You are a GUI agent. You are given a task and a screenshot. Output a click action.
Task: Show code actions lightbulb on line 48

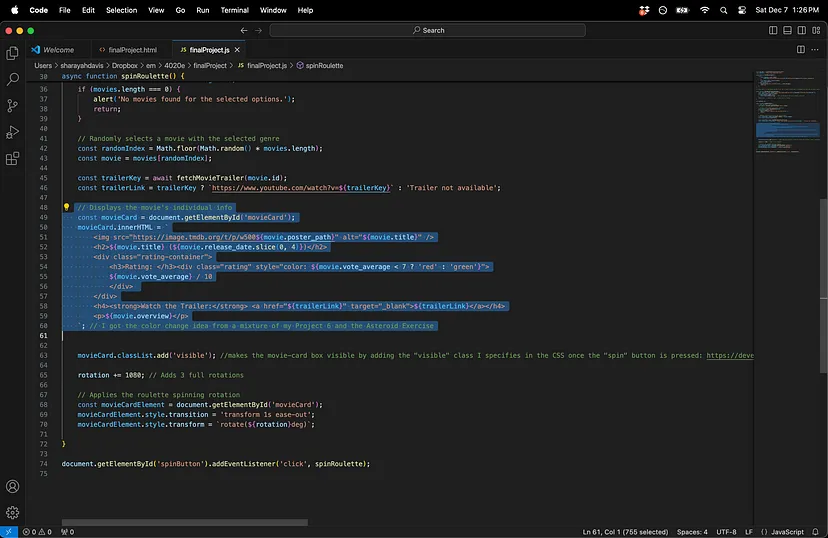66,207
